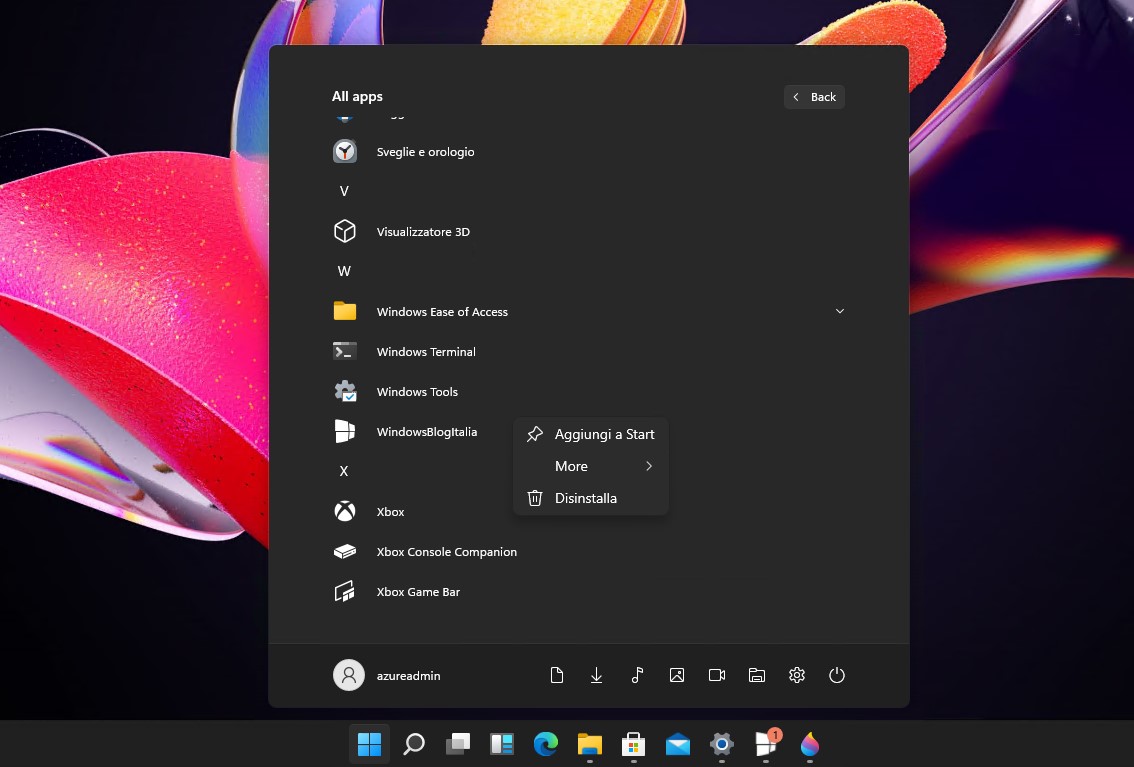This screenshot has height=767, width=1134.
Task: Open File Explorer from the taskbar
Action: click(590, 743)
